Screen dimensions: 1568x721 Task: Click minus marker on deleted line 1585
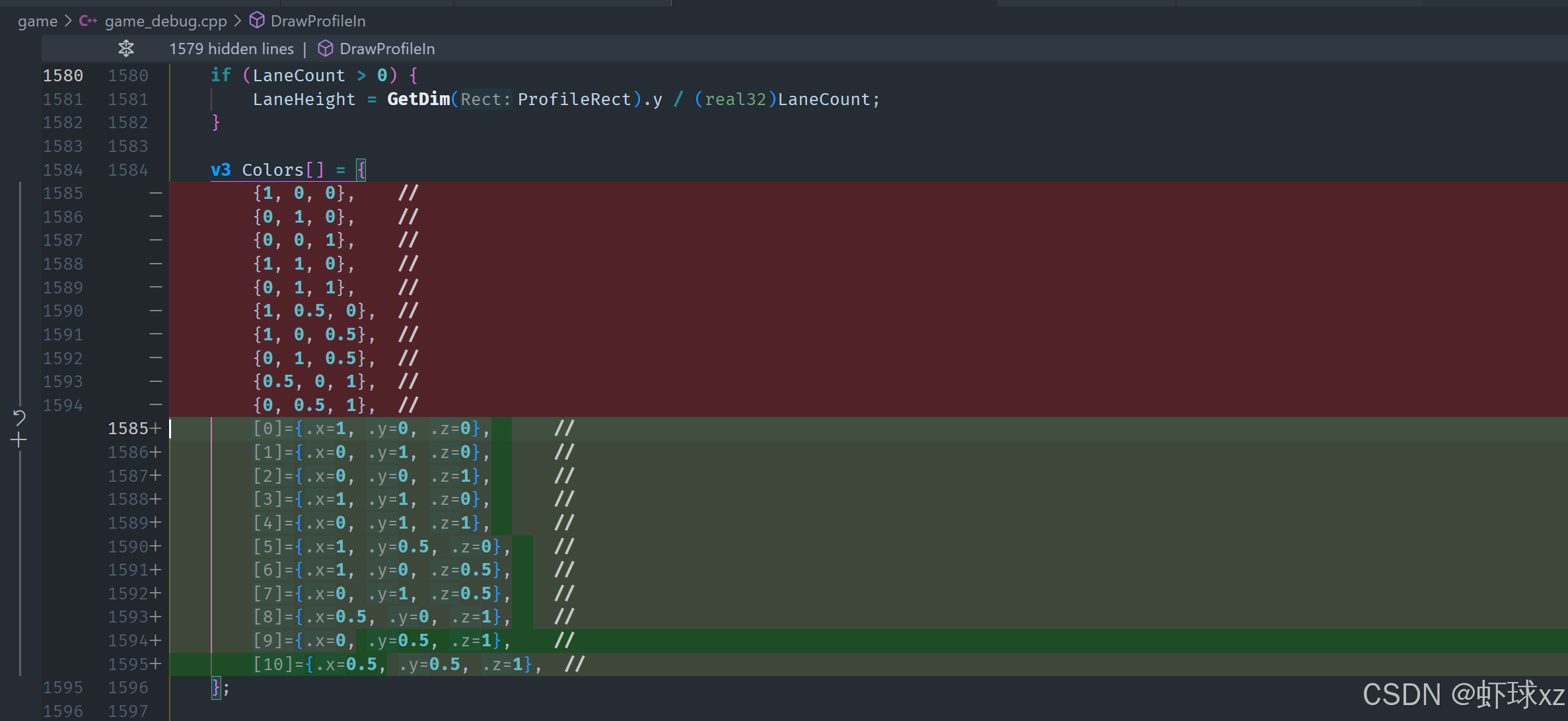156,193
